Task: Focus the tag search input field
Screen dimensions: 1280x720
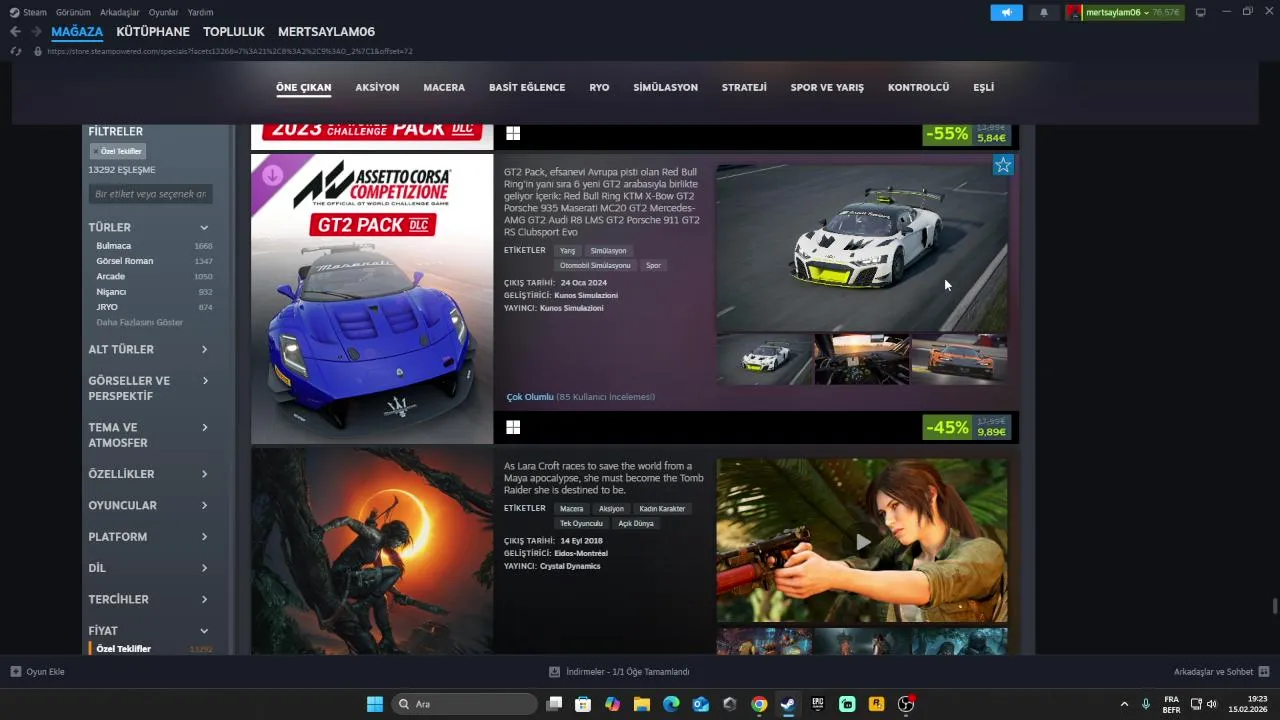Action: (x=150, y=194)
